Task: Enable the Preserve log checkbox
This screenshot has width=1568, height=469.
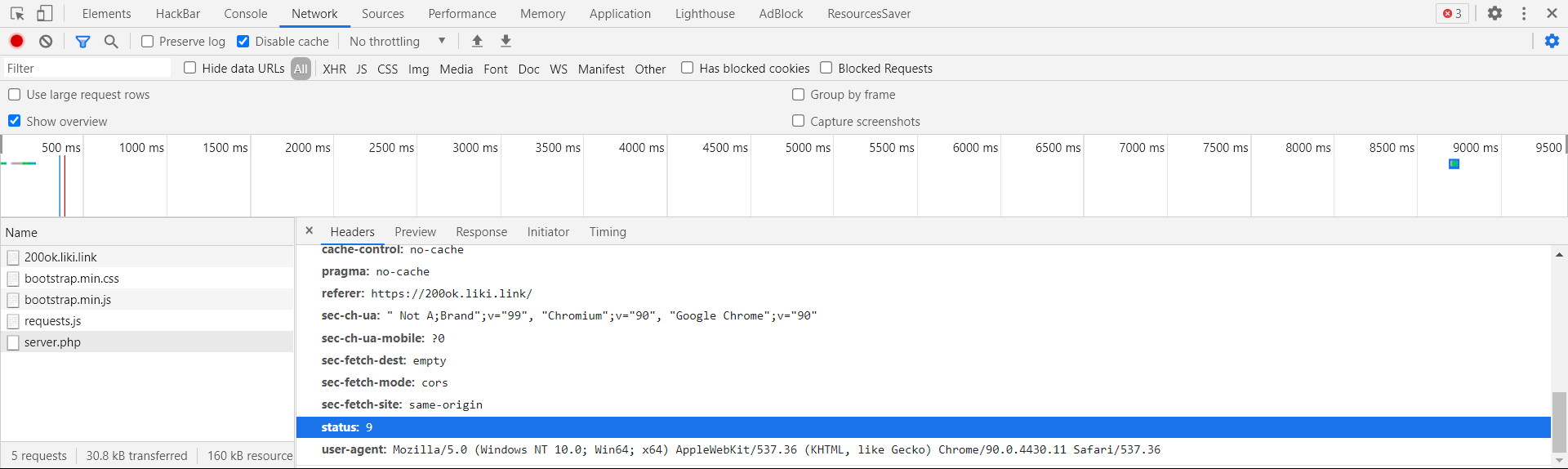Action: click(148, 42)
